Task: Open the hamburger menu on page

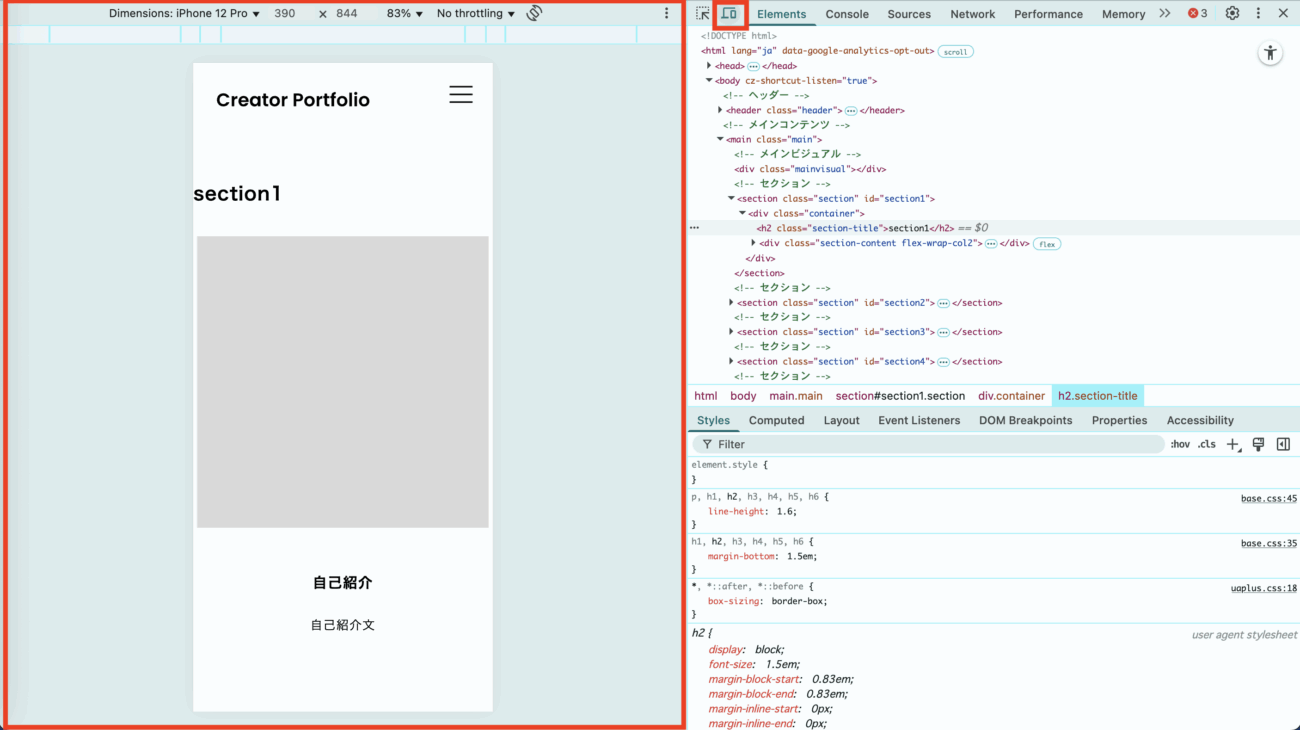Action: 460,95
